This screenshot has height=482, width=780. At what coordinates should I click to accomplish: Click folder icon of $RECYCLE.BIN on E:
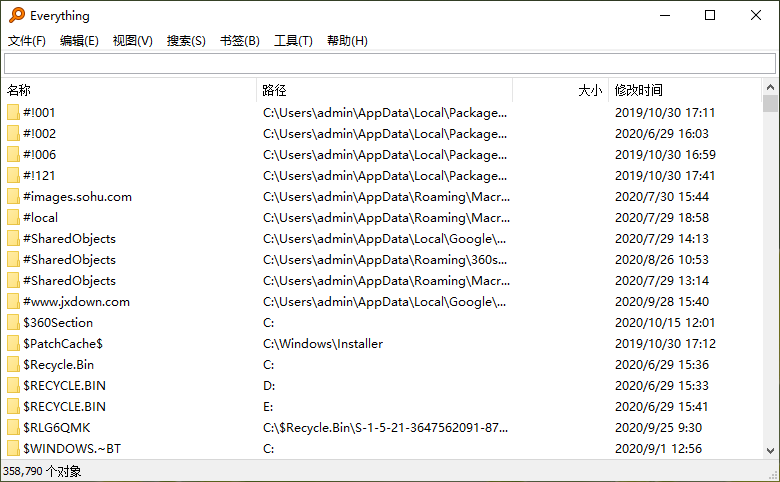point(13,407)
